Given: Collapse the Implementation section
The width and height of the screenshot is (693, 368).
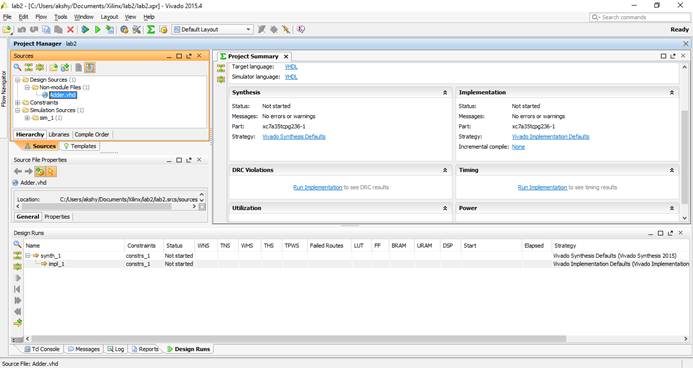Looking at the screenshot, I should [672, 93].
